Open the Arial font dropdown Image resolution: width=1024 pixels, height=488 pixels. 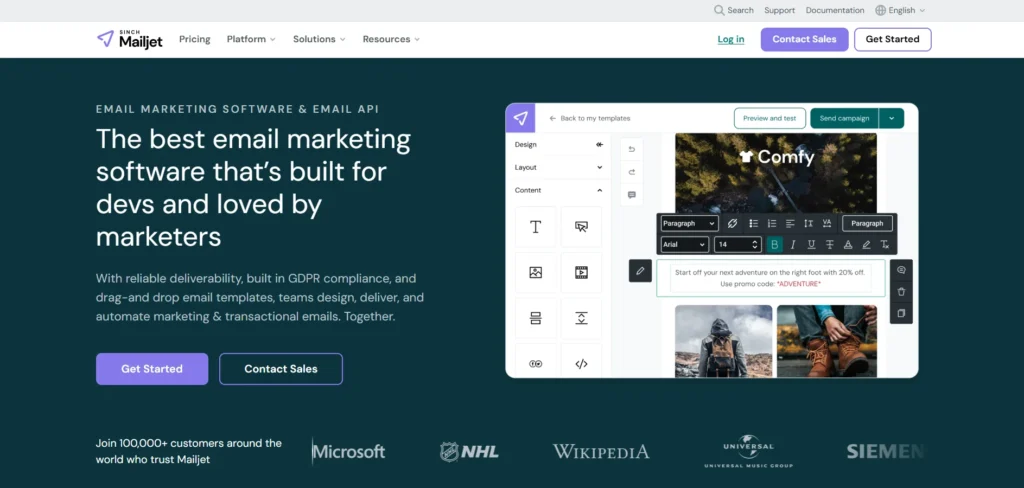[684, 244]
